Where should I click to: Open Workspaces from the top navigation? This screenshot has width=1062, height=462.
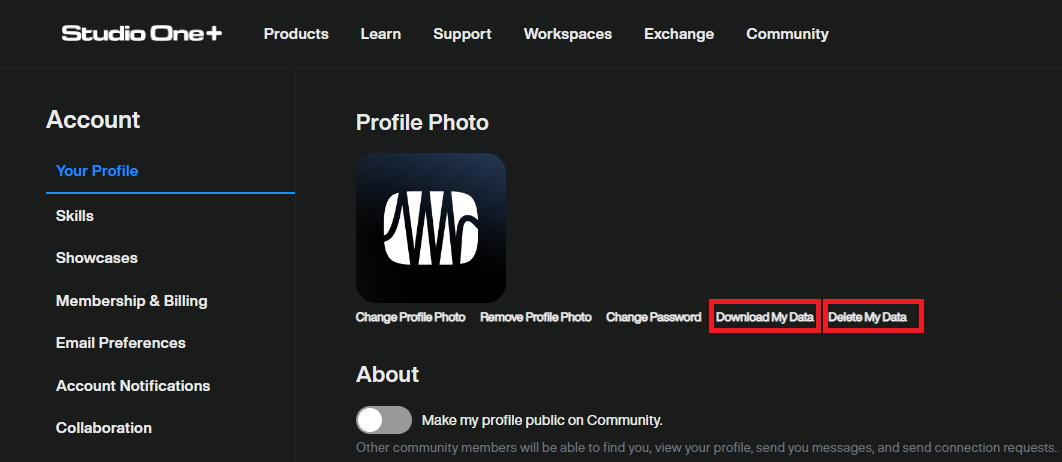[x=568, y=34]
